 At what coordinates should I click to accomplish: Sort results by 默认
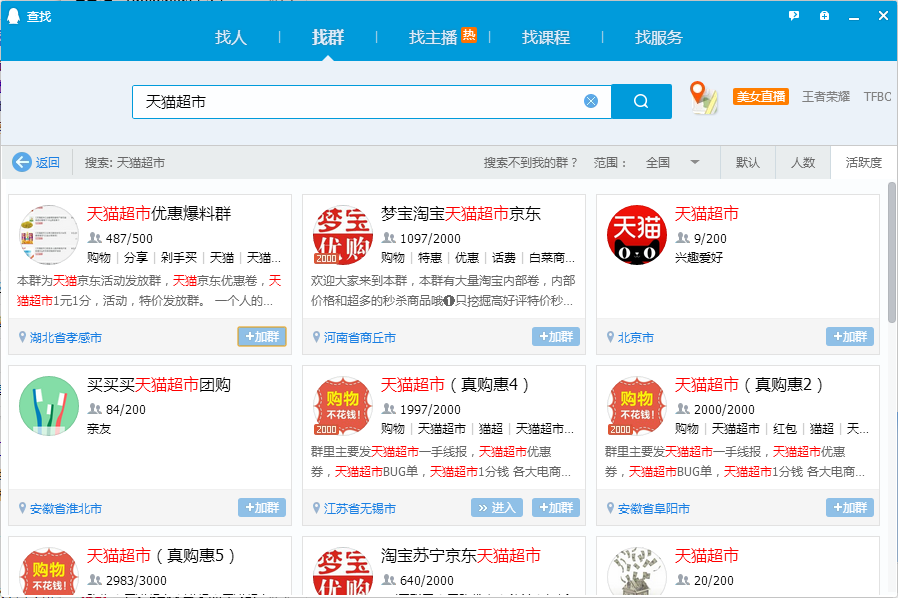pyautogui.click(x=748, y=163)
